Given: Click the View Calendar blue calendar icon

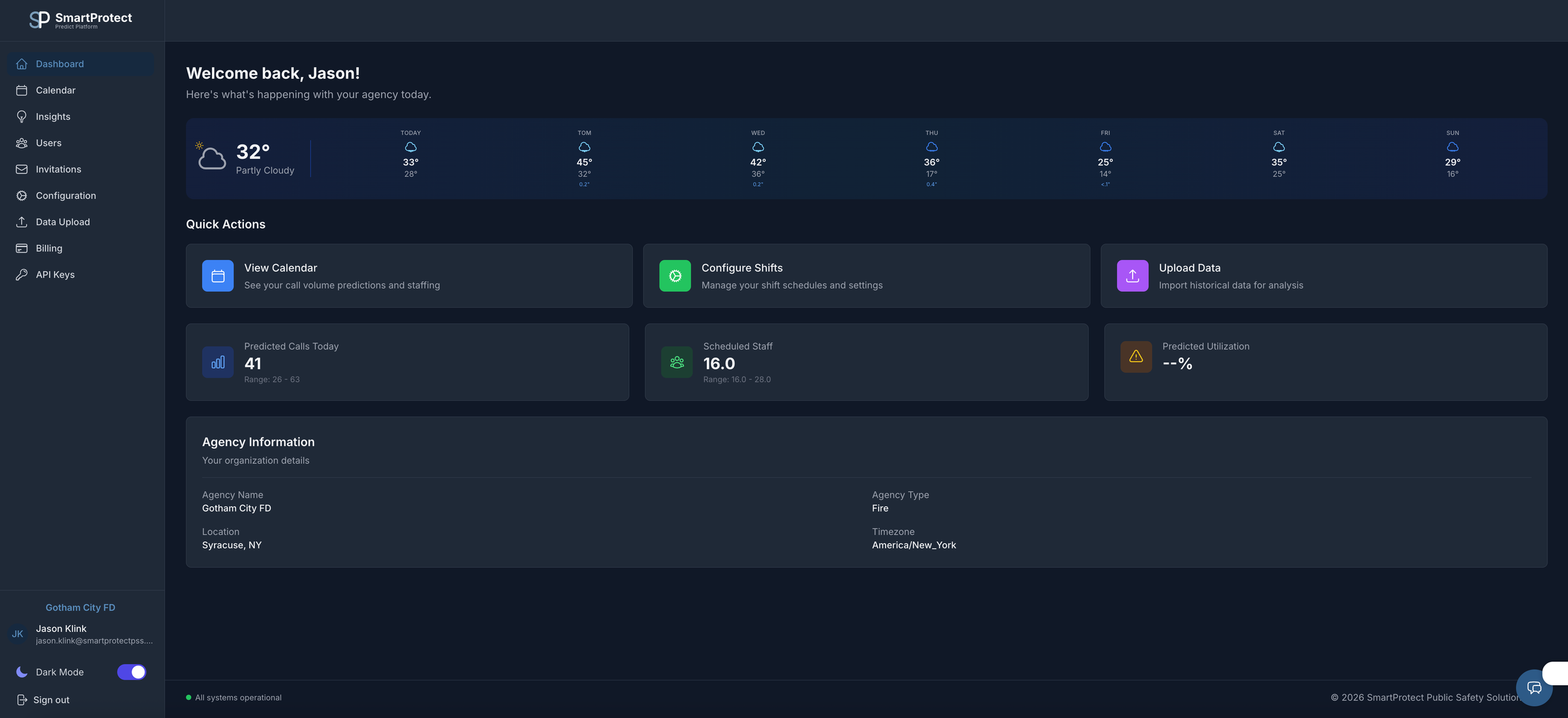Looking at the screenshot, I should [x=217, y=275].
